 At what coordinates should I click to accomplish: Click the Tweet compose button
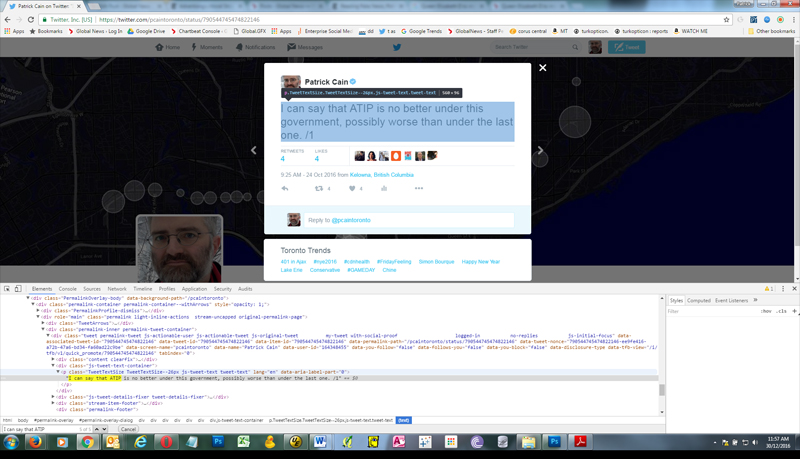click(627, 47)
